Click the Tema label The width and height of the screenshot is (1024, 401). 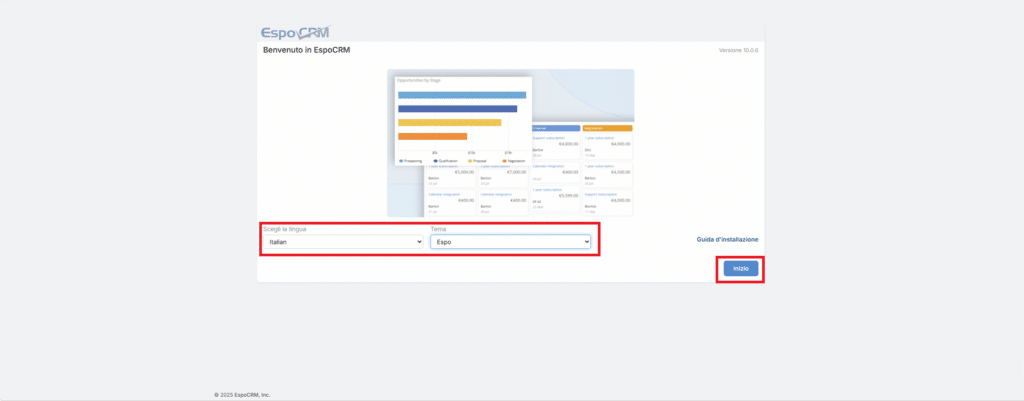tap(438, 229)
